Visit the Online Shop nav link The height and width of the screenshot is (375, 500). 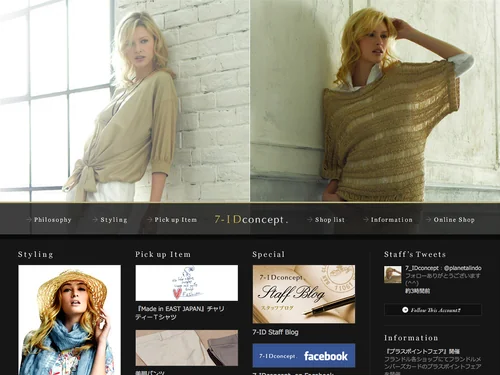pyautogui.click(x=454, y=220)
